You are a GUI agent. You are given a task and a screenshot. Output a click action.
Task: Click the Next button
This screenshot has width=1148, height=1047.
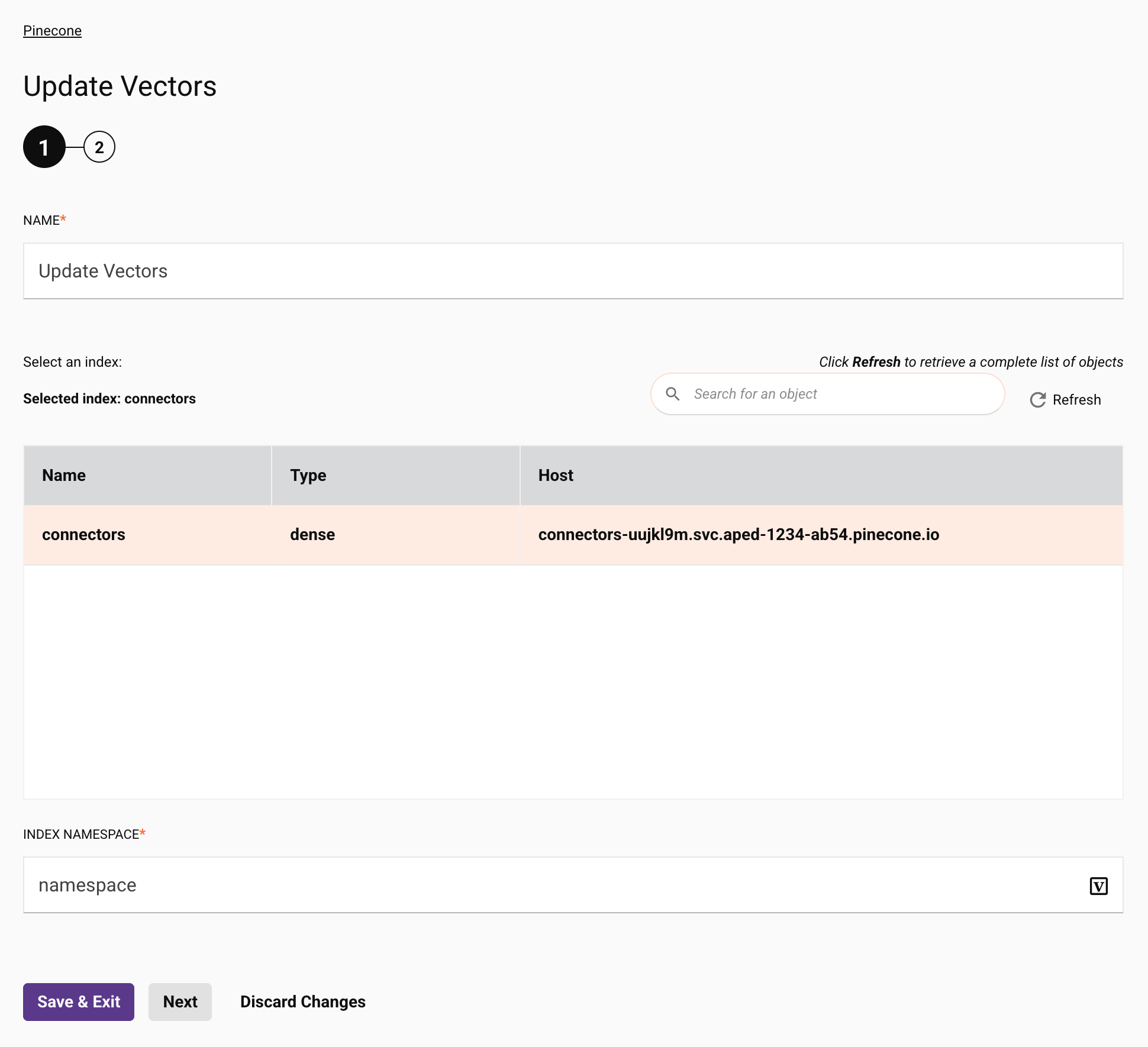pyautogui.click(x=180, y=1002)
